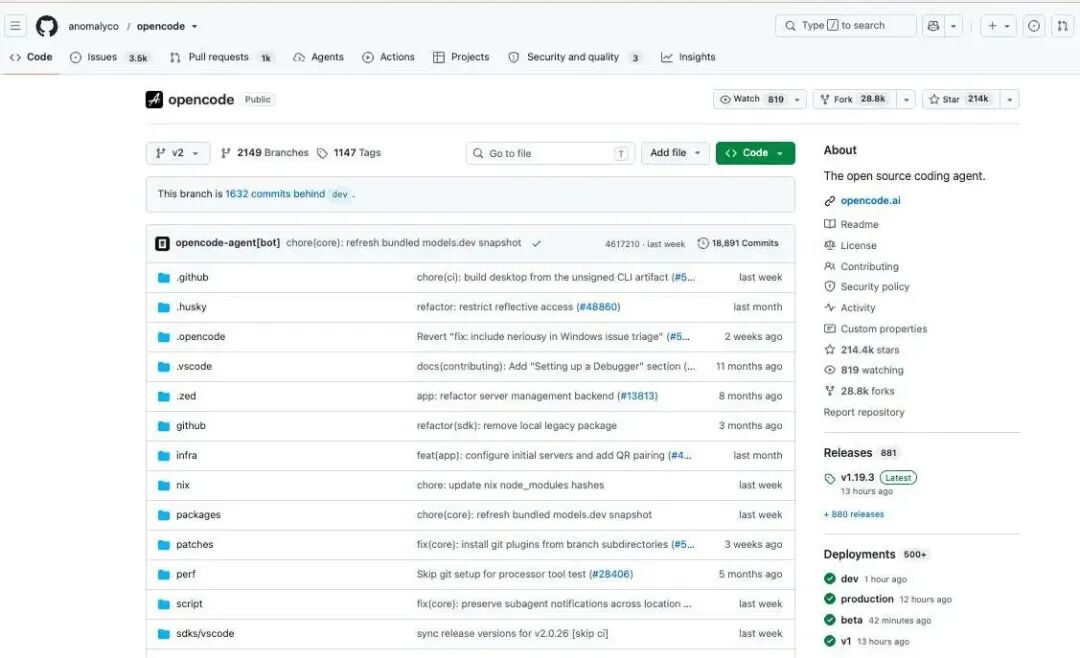
Task: Open 1632 commits behind link
Action: (x=275, y=194)
